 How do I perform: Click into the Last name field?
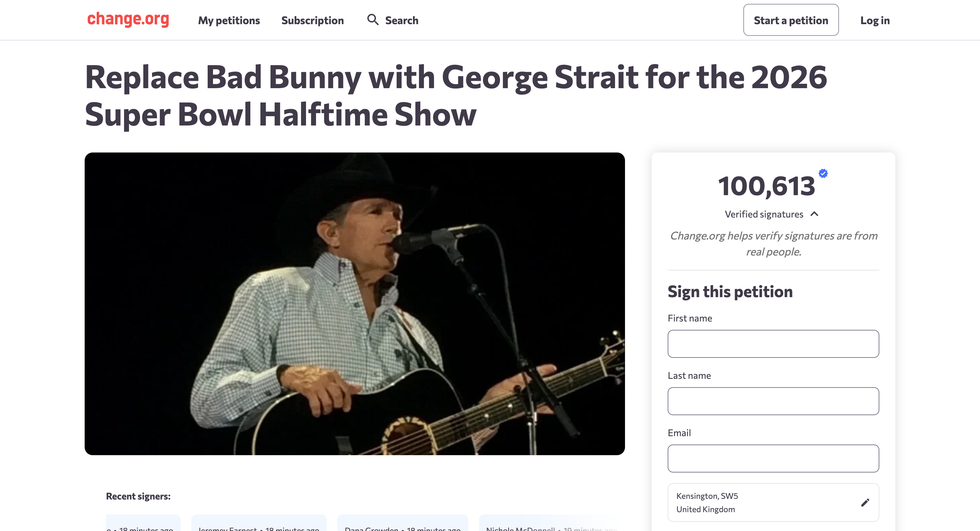[x=773, y=401]
